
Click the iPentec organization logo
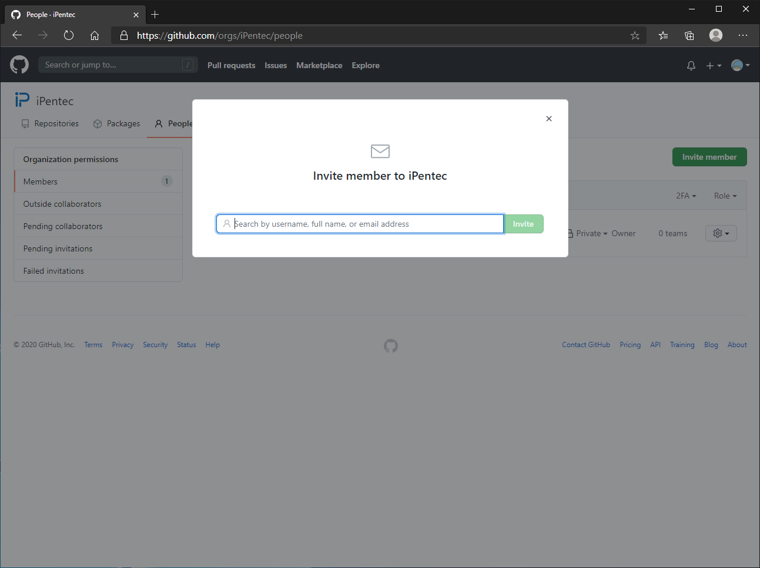(x=22, y=100)
